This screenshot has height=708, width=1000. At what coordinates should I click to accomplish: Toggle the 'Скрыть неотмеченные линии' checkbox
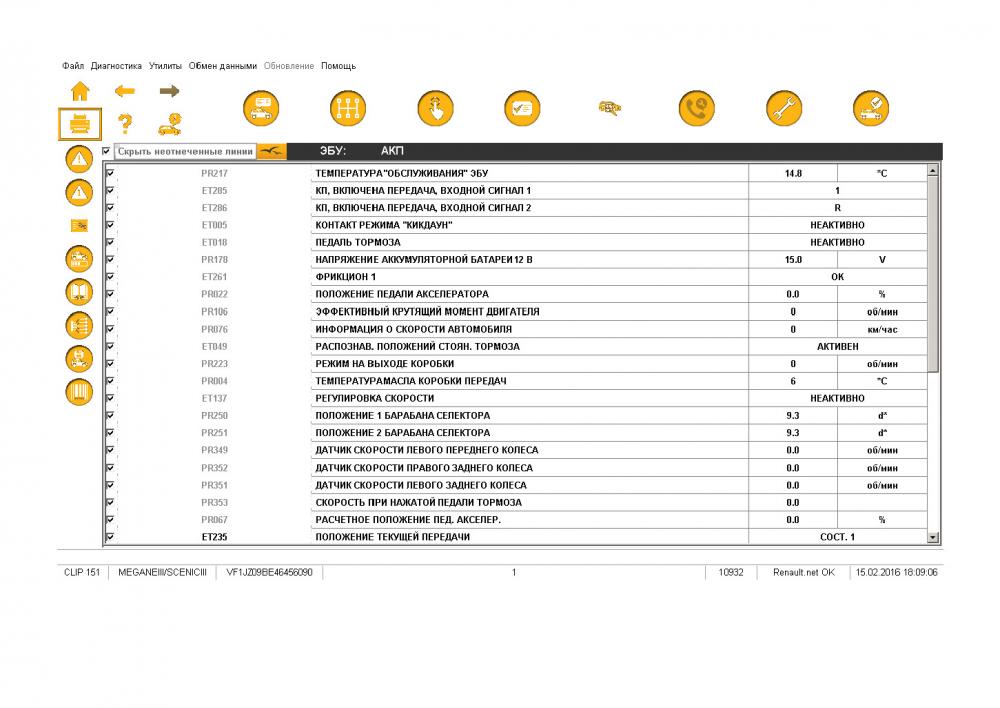click(106, 151)
